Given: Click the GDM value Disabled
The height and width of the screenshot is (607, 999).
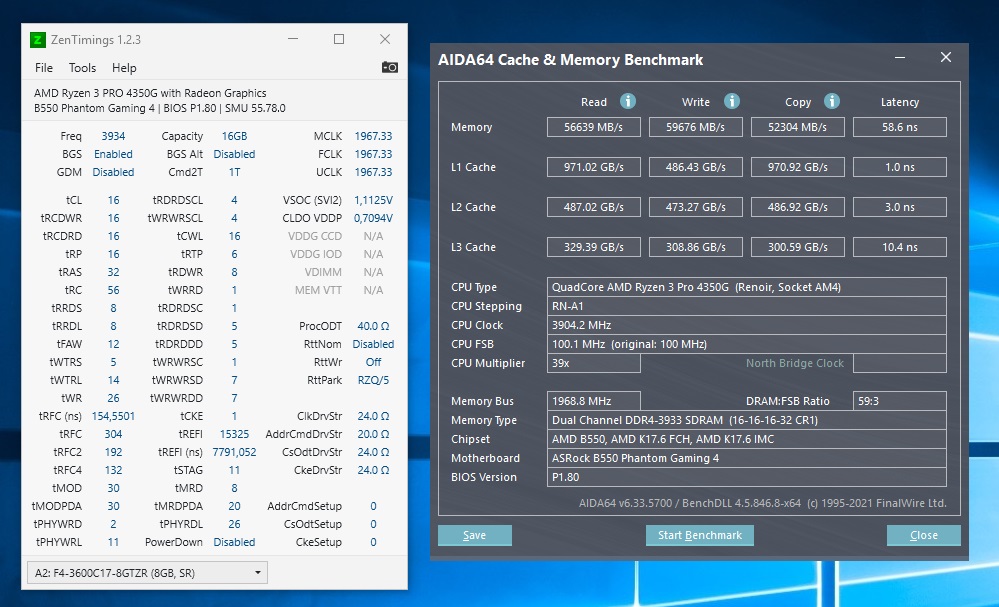Looking at the screenshot, I should coord(113,172).
